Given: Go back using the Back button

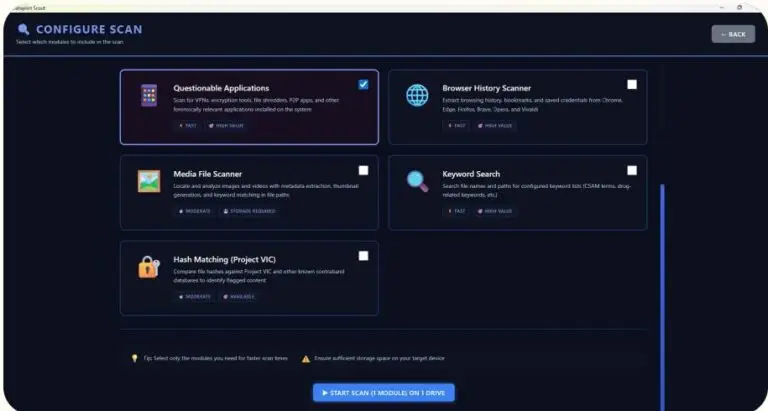Looking at the screenshot, I should [x=732, y=34].
